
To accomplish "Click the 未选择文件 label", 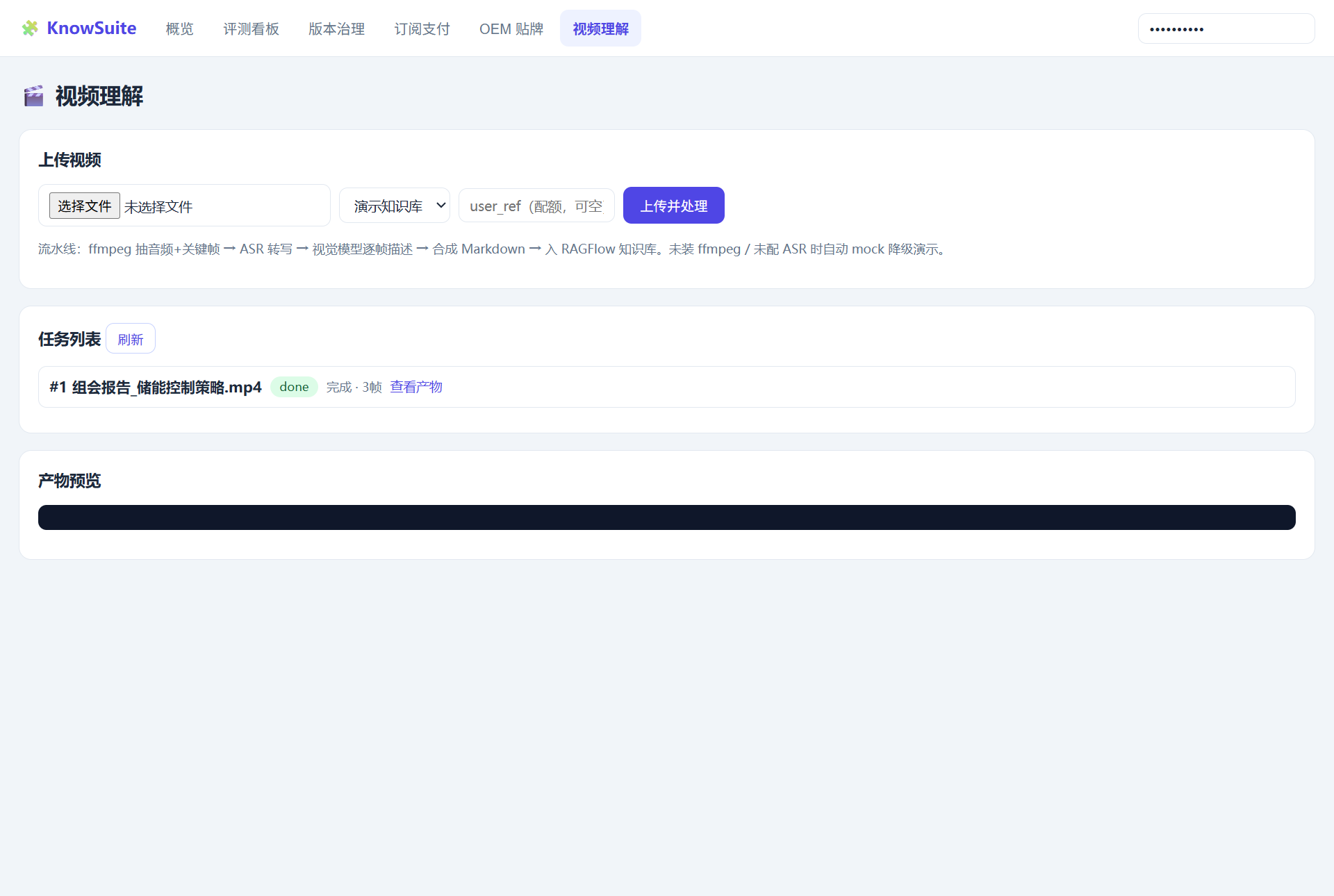I will tap(158, 207).
